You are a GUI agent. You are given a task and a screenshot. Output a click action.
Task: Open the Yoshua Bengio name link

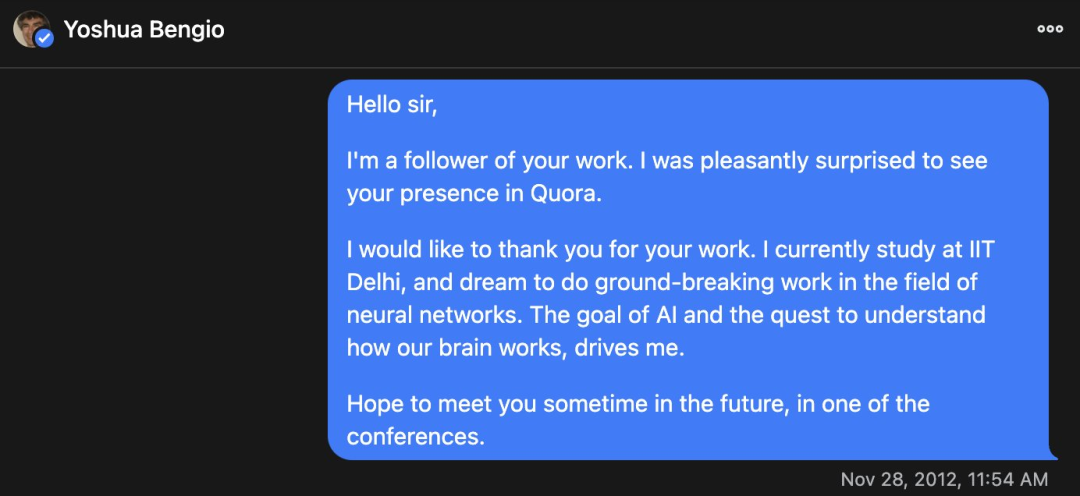click(144, 30)
